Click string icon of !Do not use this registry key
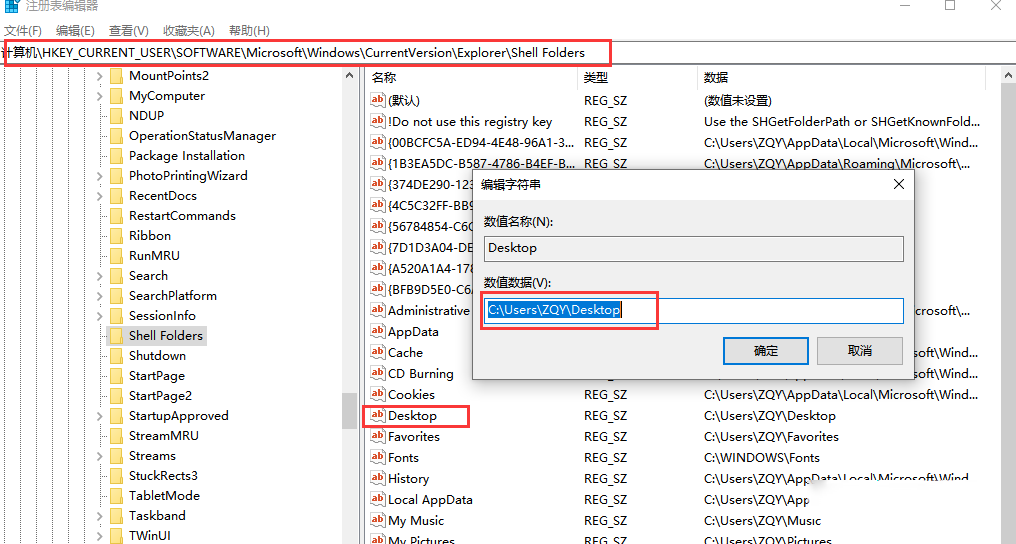Screen dimensions: 1016x544 point(378,121)
